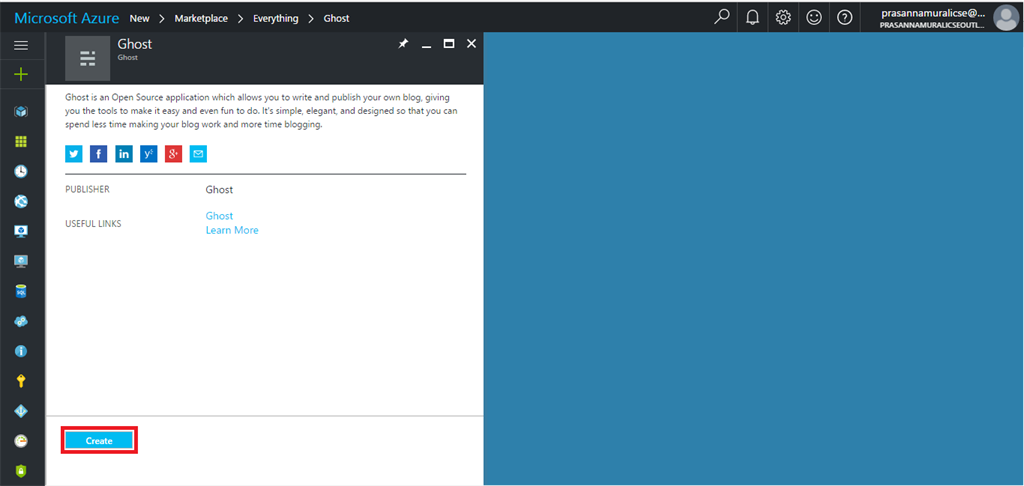Click the search magnifier in top bar
The image size is (1024, 486).
point(721,18)
